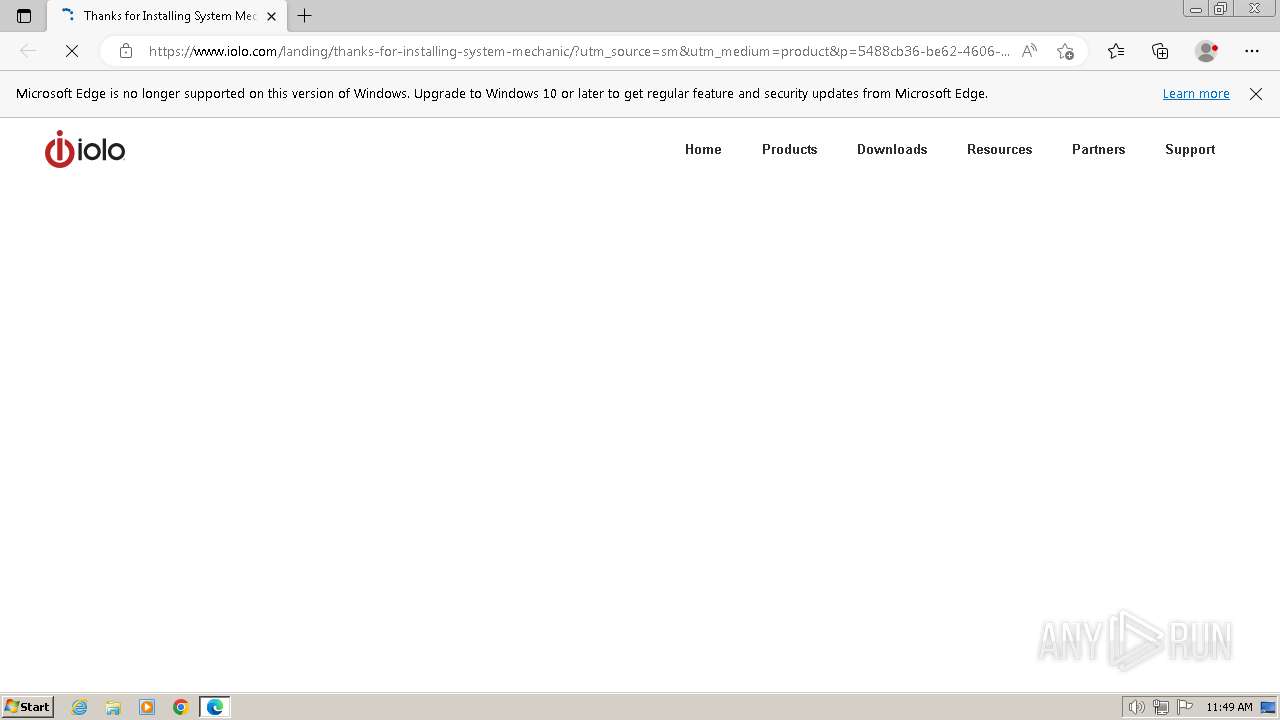Open the Downloads menu
Screen dimensions: 1280x720
(x=892, y=149)
